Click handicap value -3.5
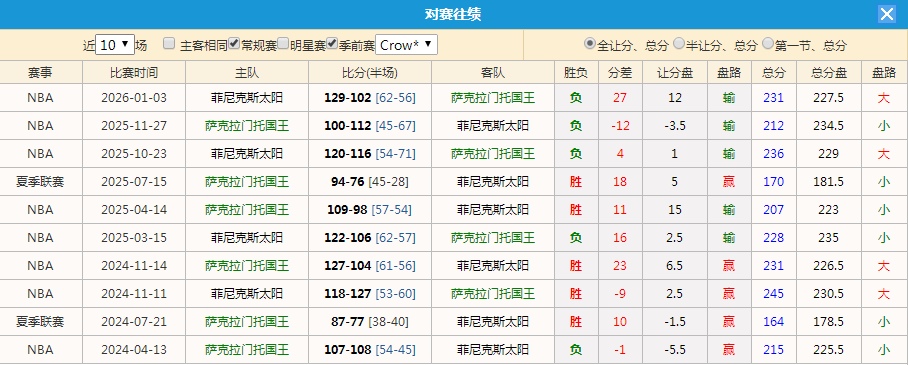This screenshot has height=365, width=908. point(675,126)
